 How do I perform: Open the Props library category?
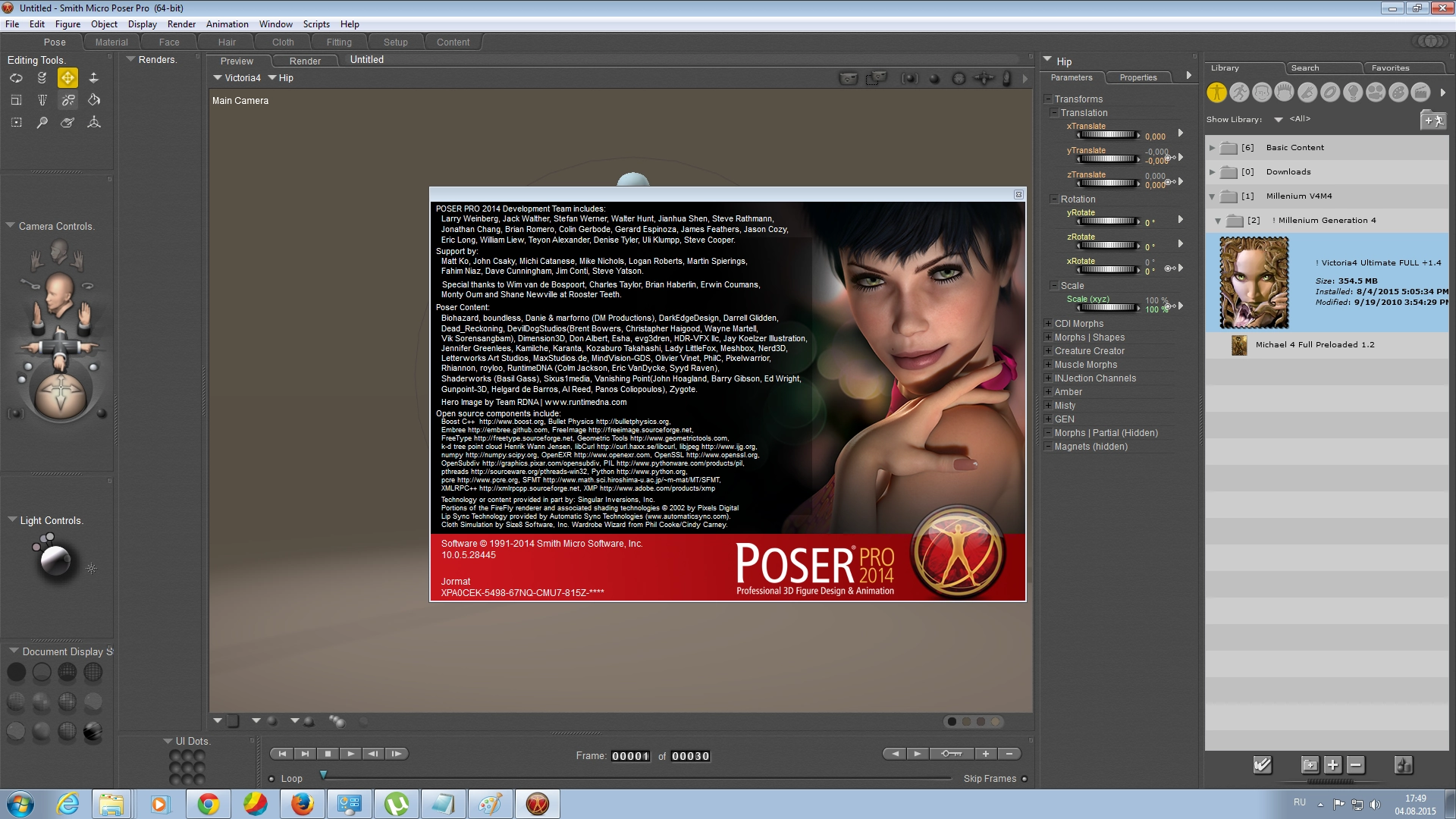point(1330,93)
